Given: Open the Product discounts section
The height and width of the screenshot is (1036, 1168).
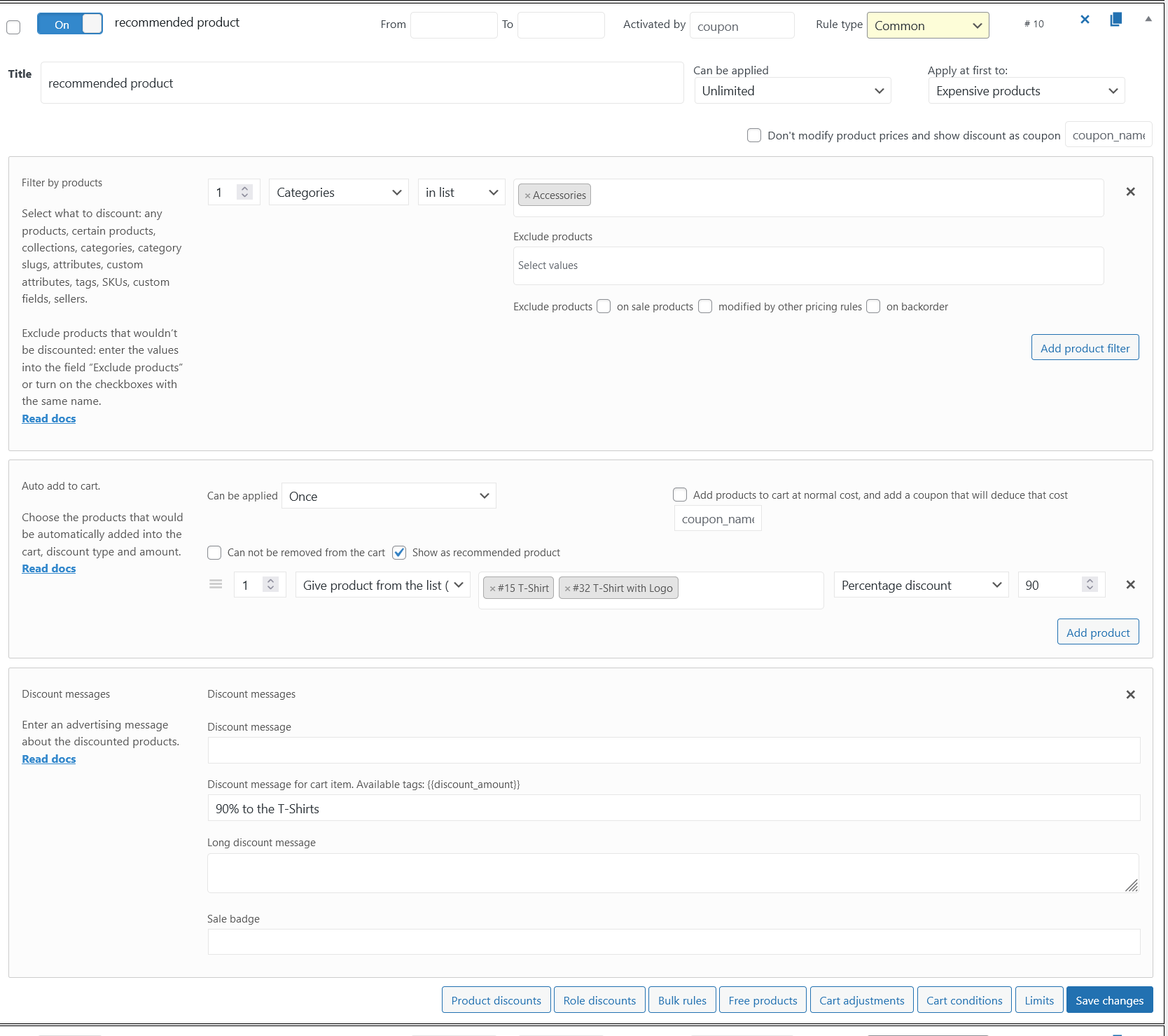Looking at the screenshot, I should point(496,1000).
